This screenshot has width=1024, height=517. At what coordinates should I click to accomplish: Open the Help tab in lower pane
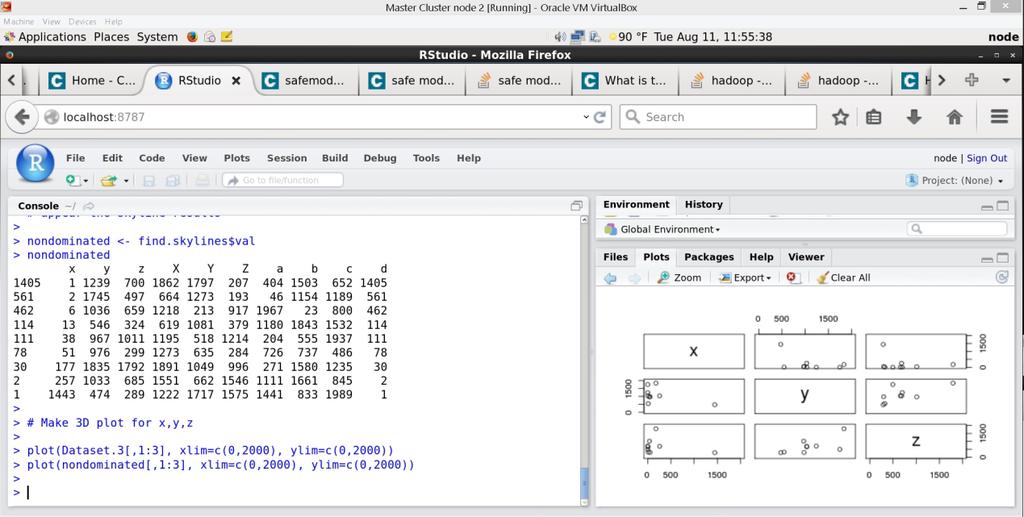761,257
